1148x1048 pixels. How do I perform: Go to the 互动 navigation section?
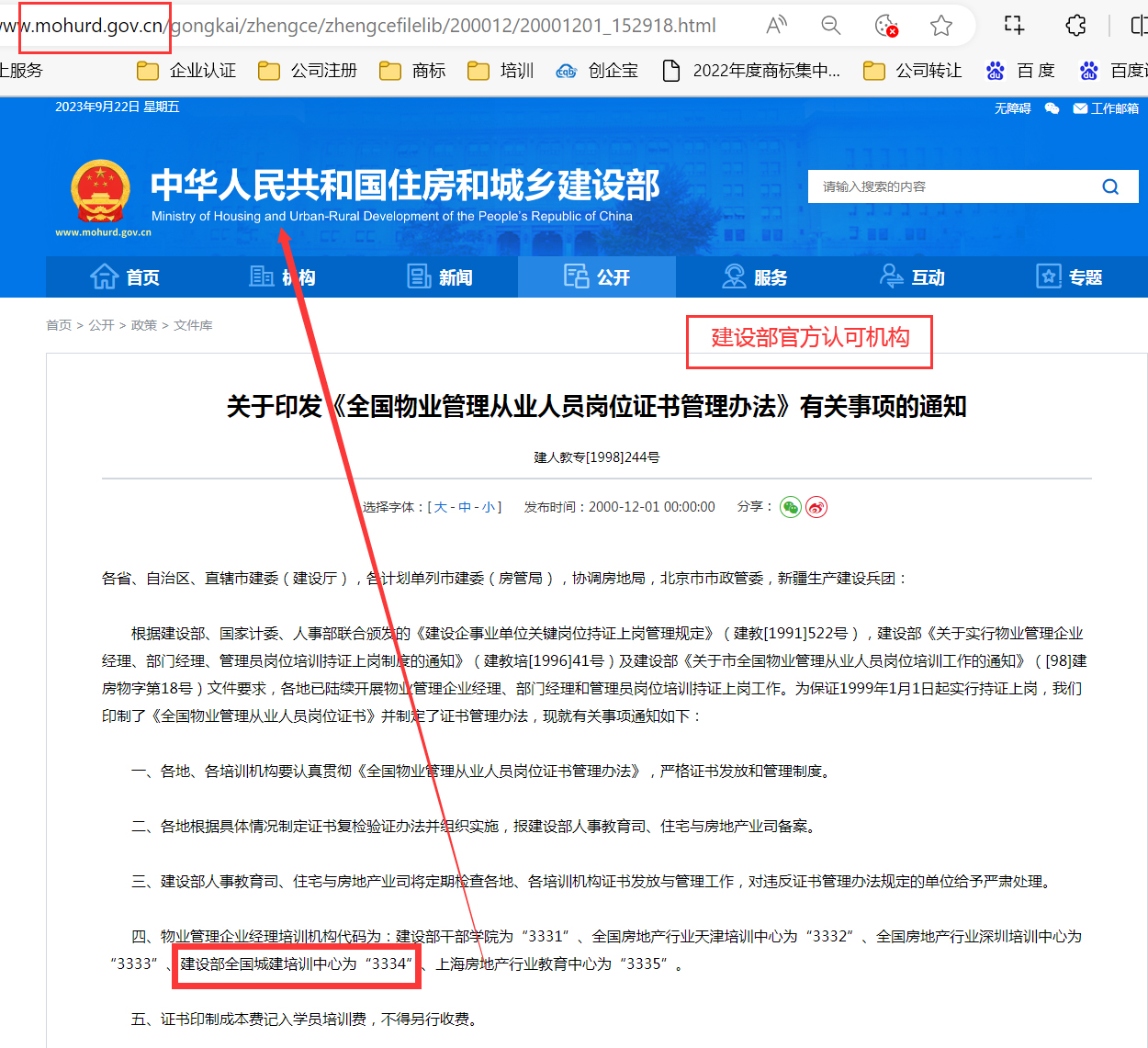912,277
